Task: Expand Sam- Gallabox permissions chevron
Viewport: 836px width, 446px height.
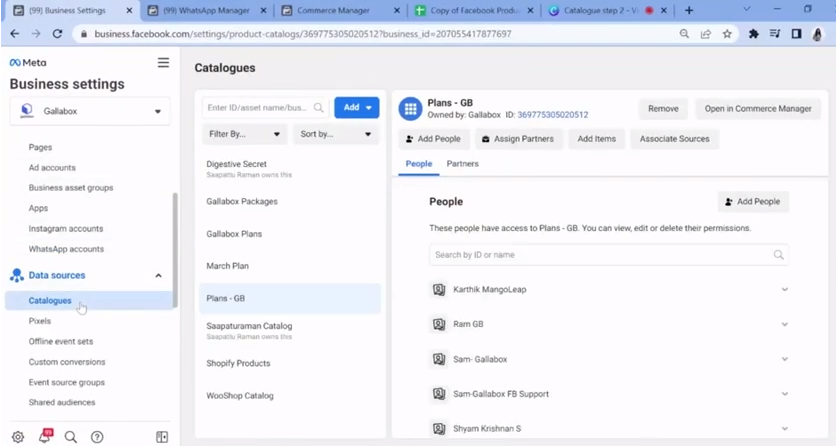Action: [784, 359]
